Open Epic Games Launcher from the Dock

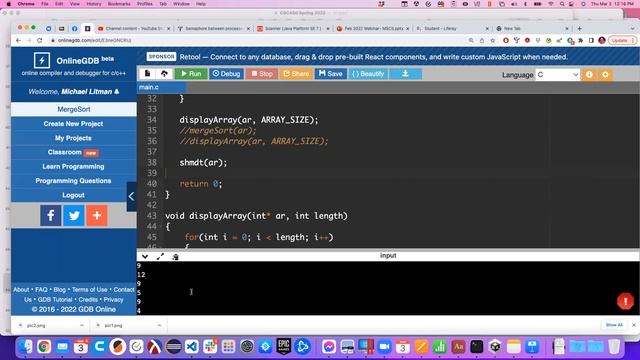point(284,347)
